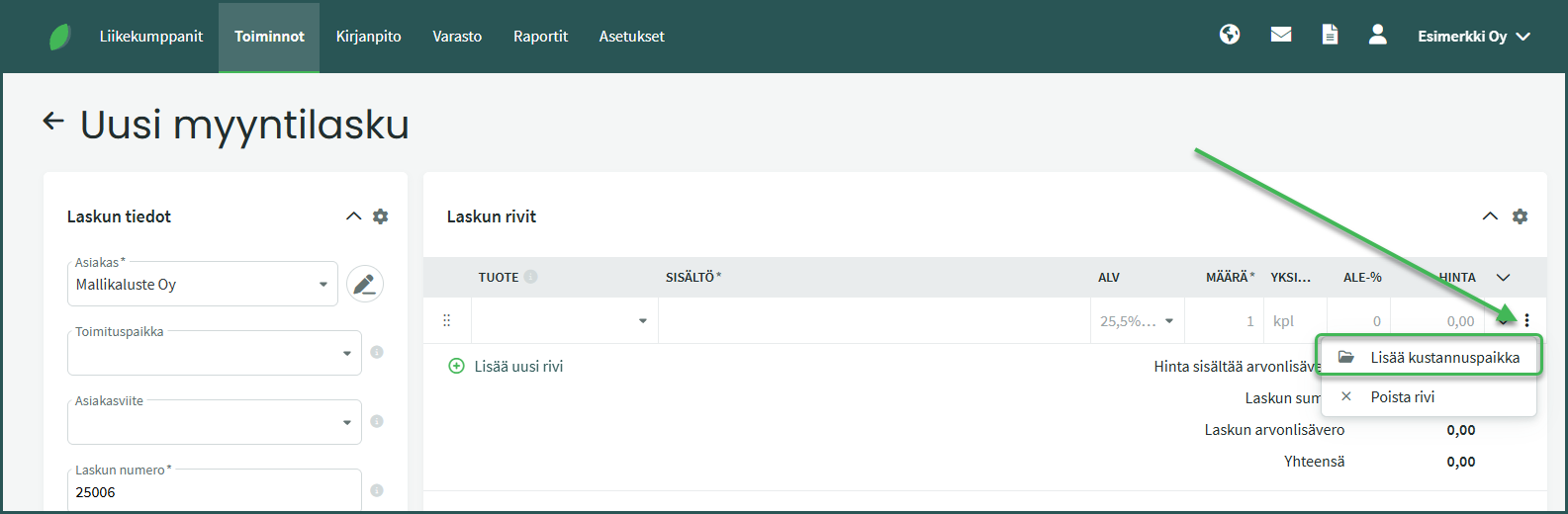Click the pencil edit customer button
1568x514 pixels.
[x=365, y=285]
